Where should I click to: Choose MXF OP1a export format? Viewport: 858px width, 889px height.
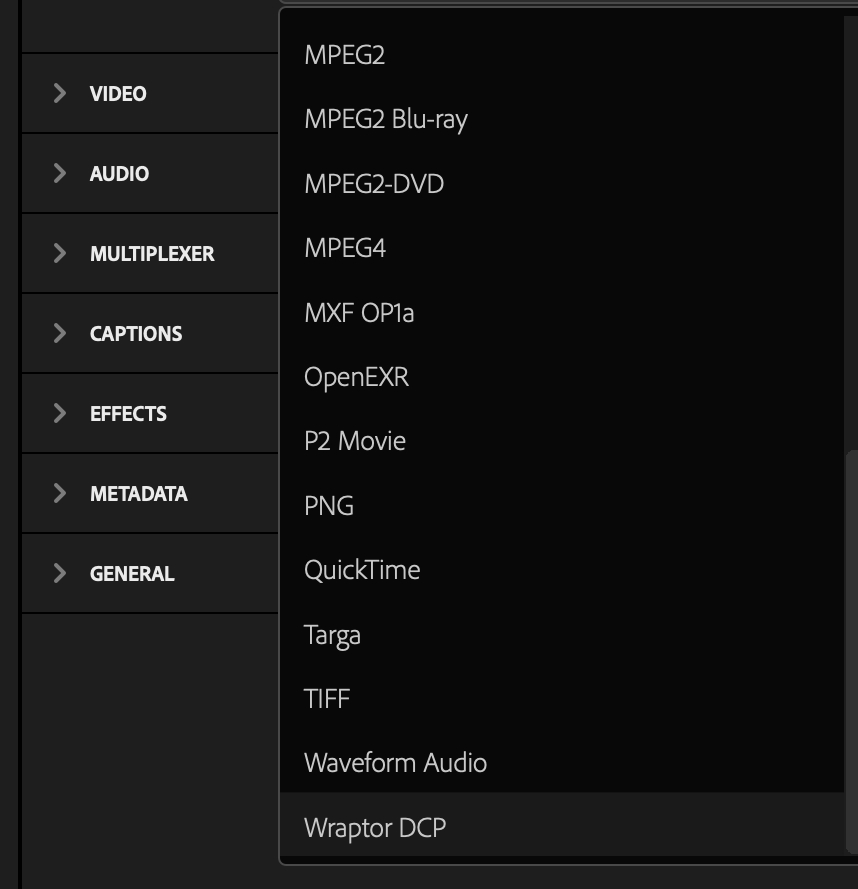tap(562, 312)
